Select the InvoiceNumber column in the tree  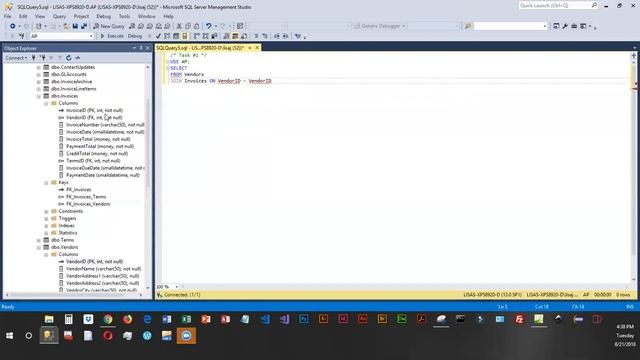(105, 125)
